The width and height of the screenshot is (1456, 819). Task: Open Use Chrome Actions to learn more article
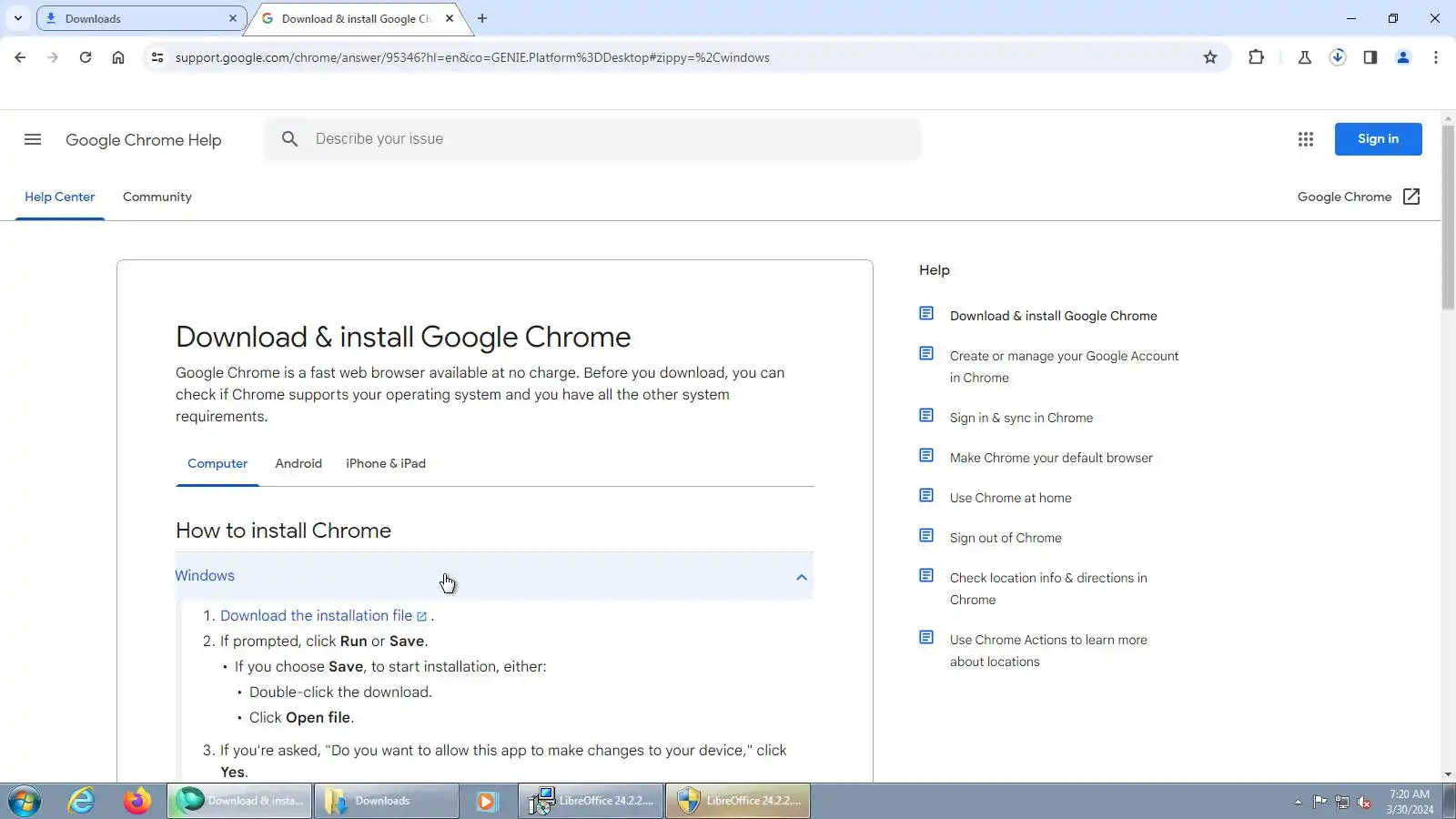click(1048, 651)
